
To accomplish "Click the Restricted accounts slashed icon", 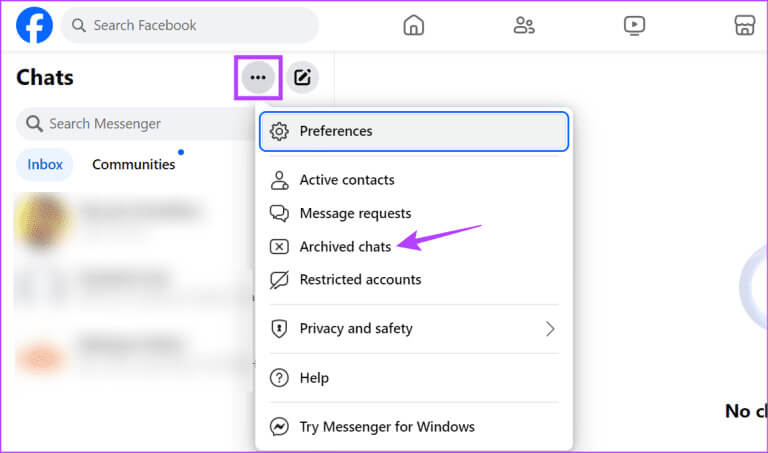I will (279, 280).
